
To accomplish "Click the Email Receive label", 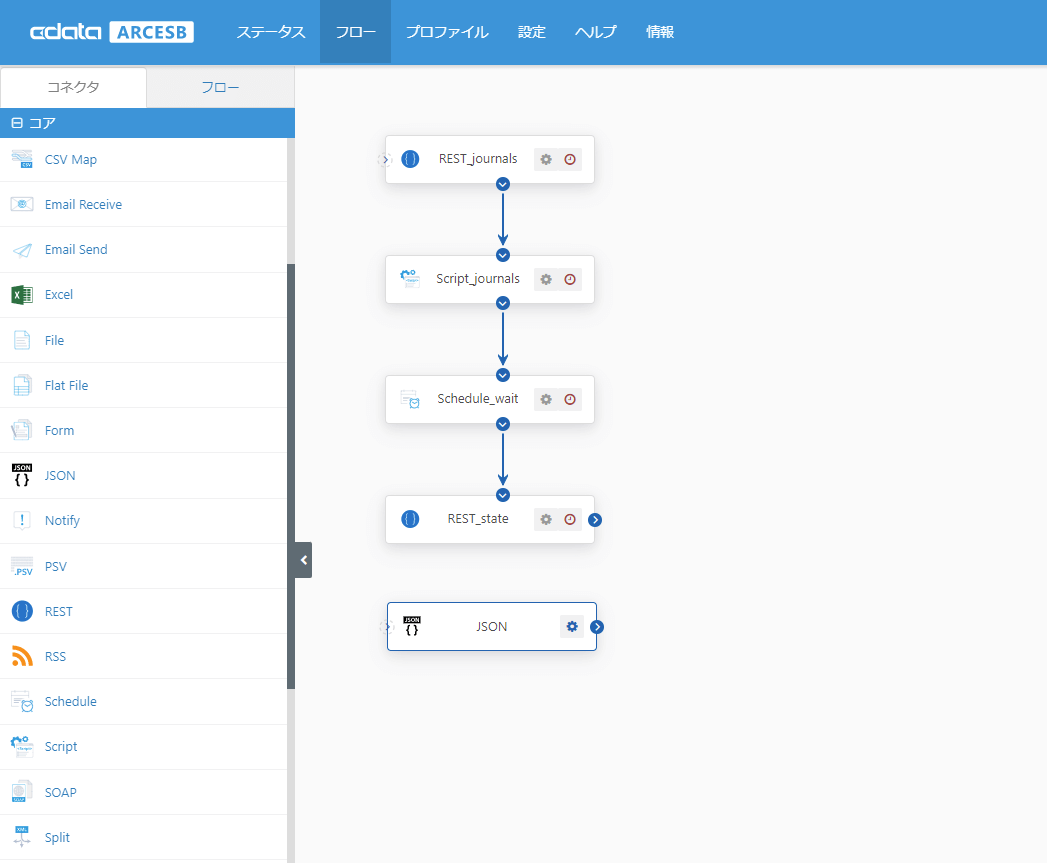I will [83, 204].
